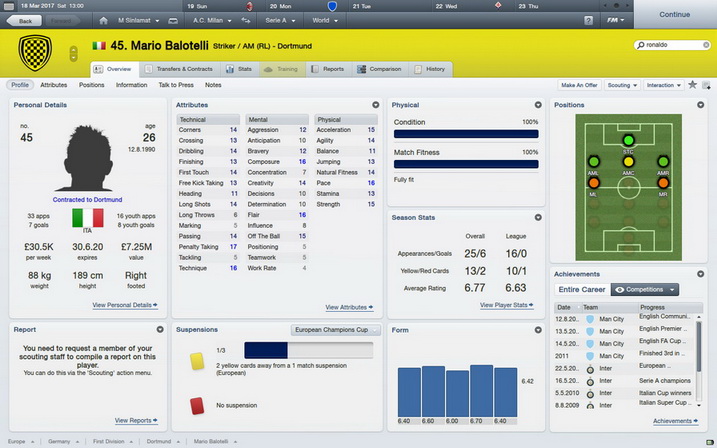The width and height of the screenshot is (717, 448).
Task: Click the Back button
Action: tap(24, 21)
